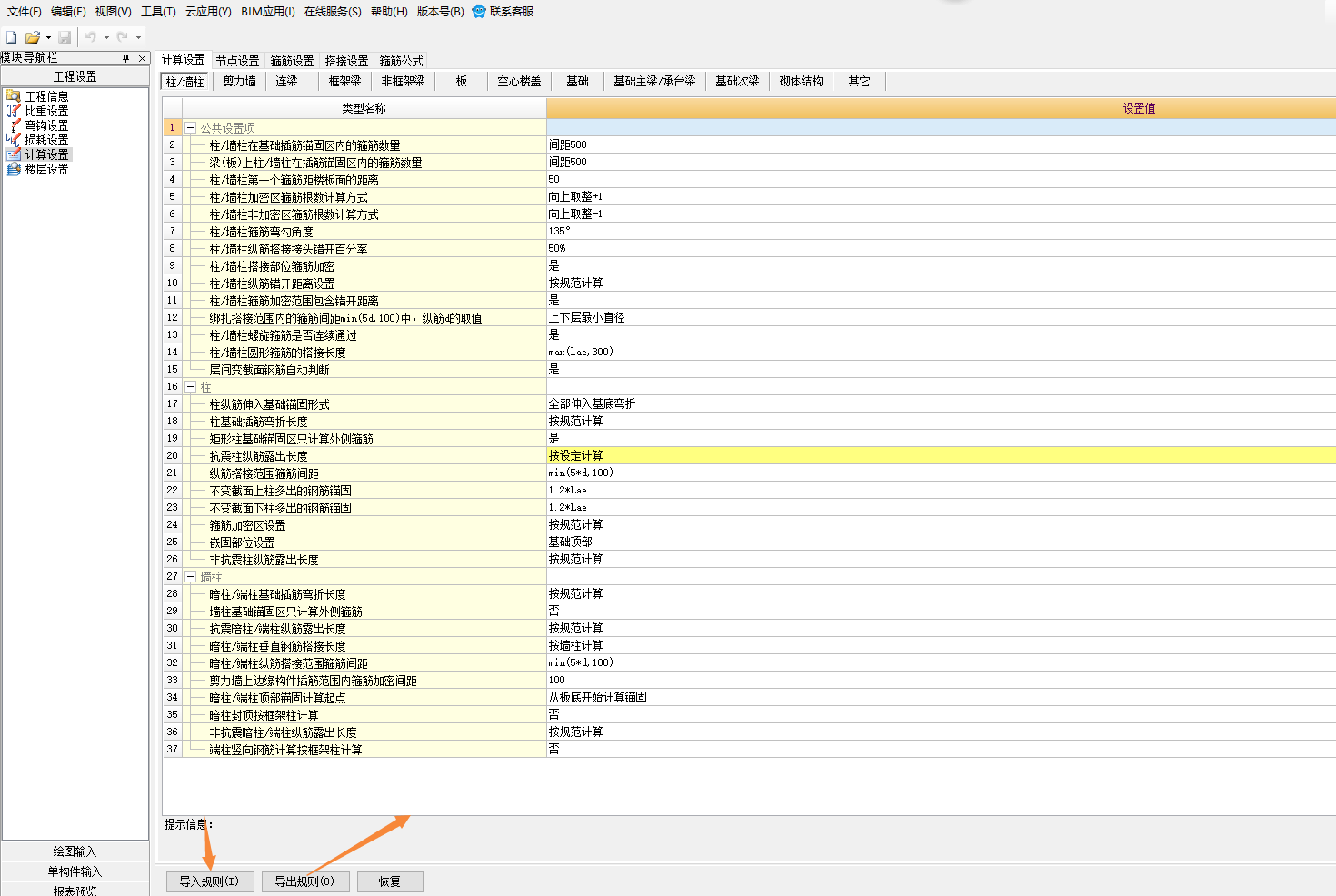This screenshot has width=1336, height=896.
Task: Click the 设置值 column header
Action: 941,108
